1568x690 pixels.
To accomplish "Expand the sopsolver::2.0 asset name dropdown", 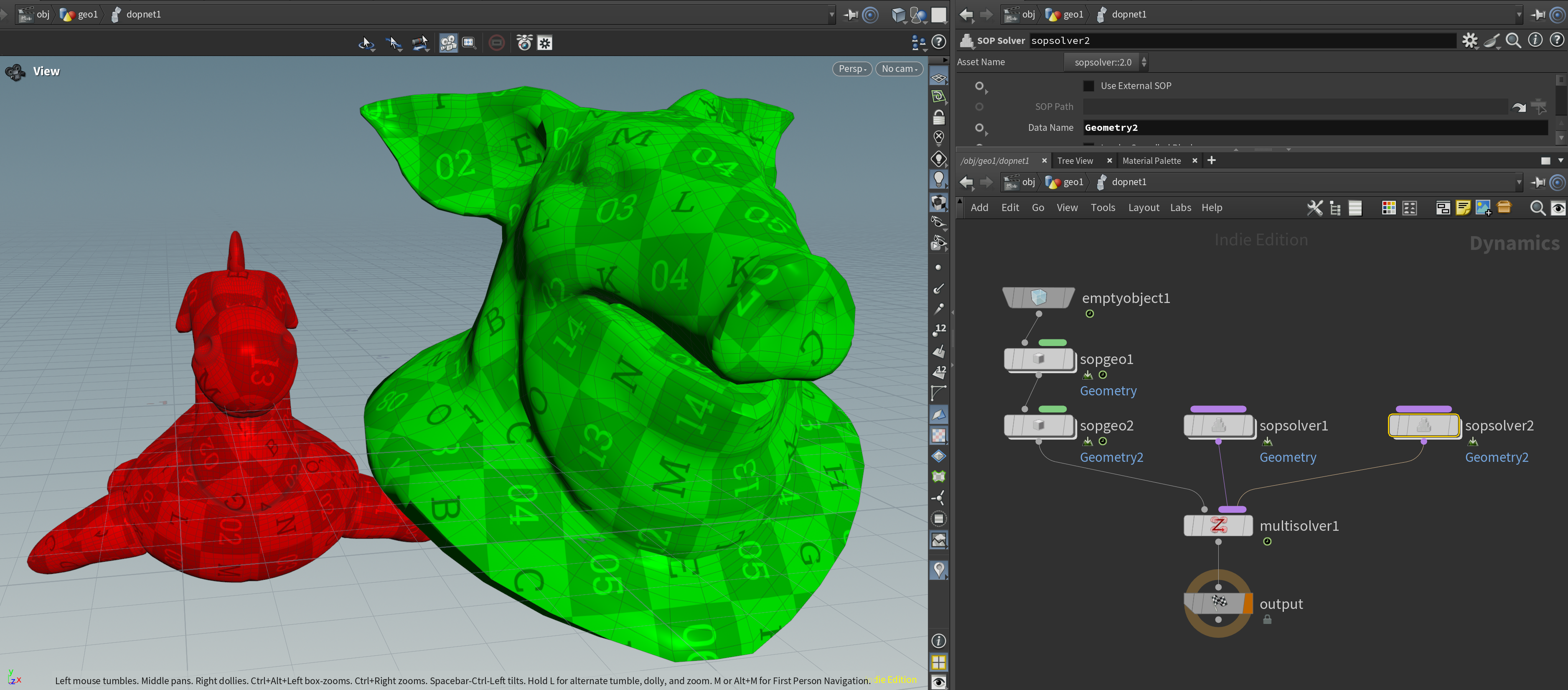I will click(x=1106, y=62).
